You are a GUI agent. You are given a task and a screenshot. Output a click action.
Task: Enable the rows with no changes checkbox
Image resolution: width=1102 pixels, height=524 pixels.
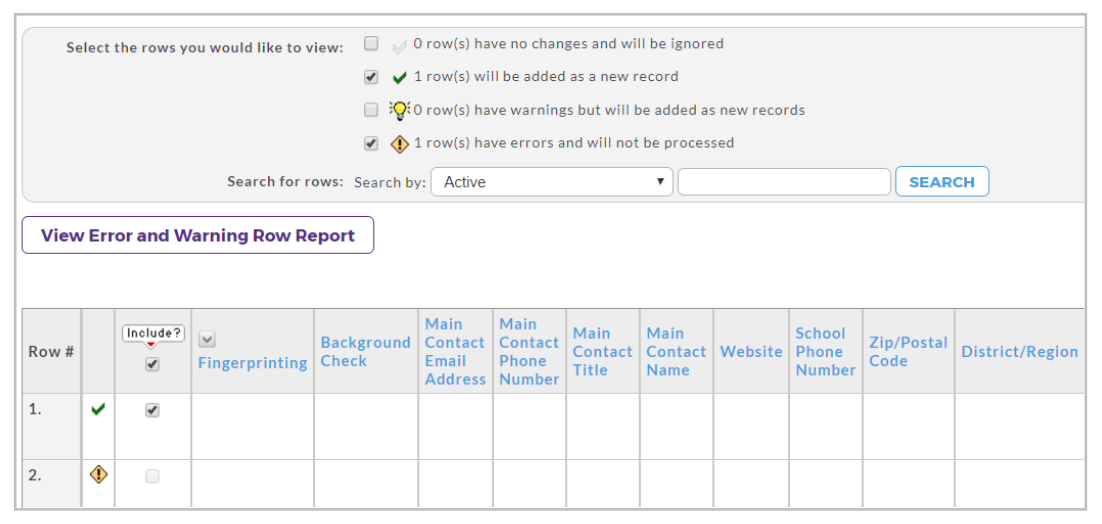coord(371,44)
